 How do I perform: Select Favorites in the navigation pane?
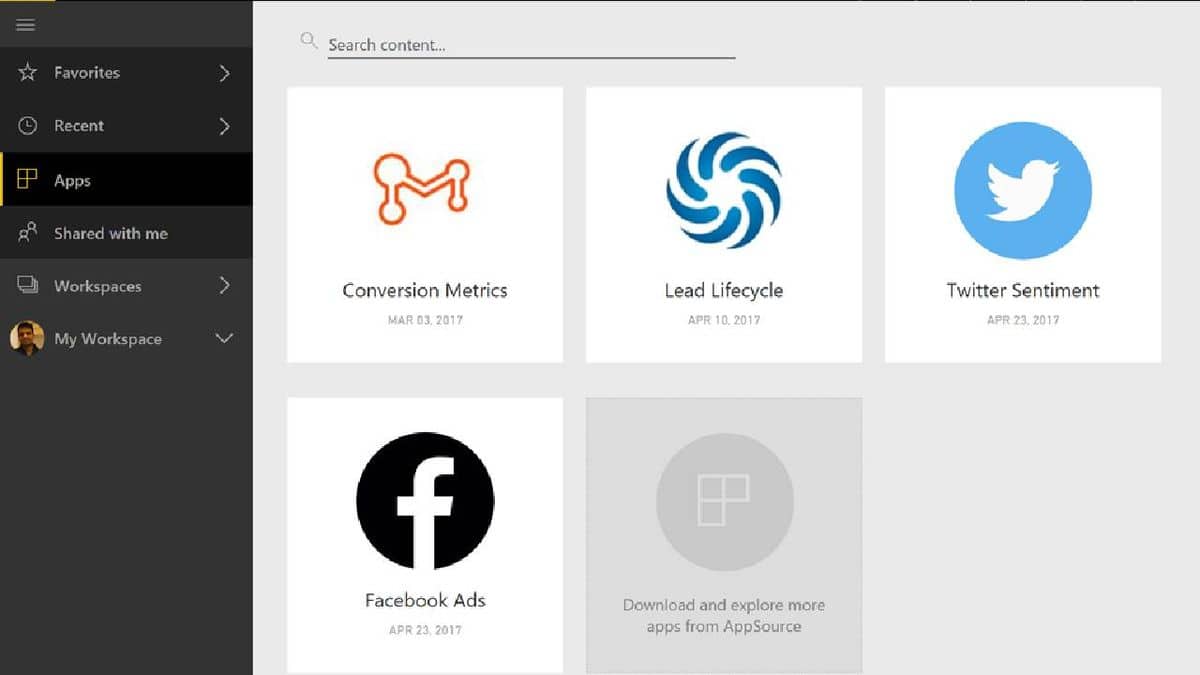click(x=126, y=73)
